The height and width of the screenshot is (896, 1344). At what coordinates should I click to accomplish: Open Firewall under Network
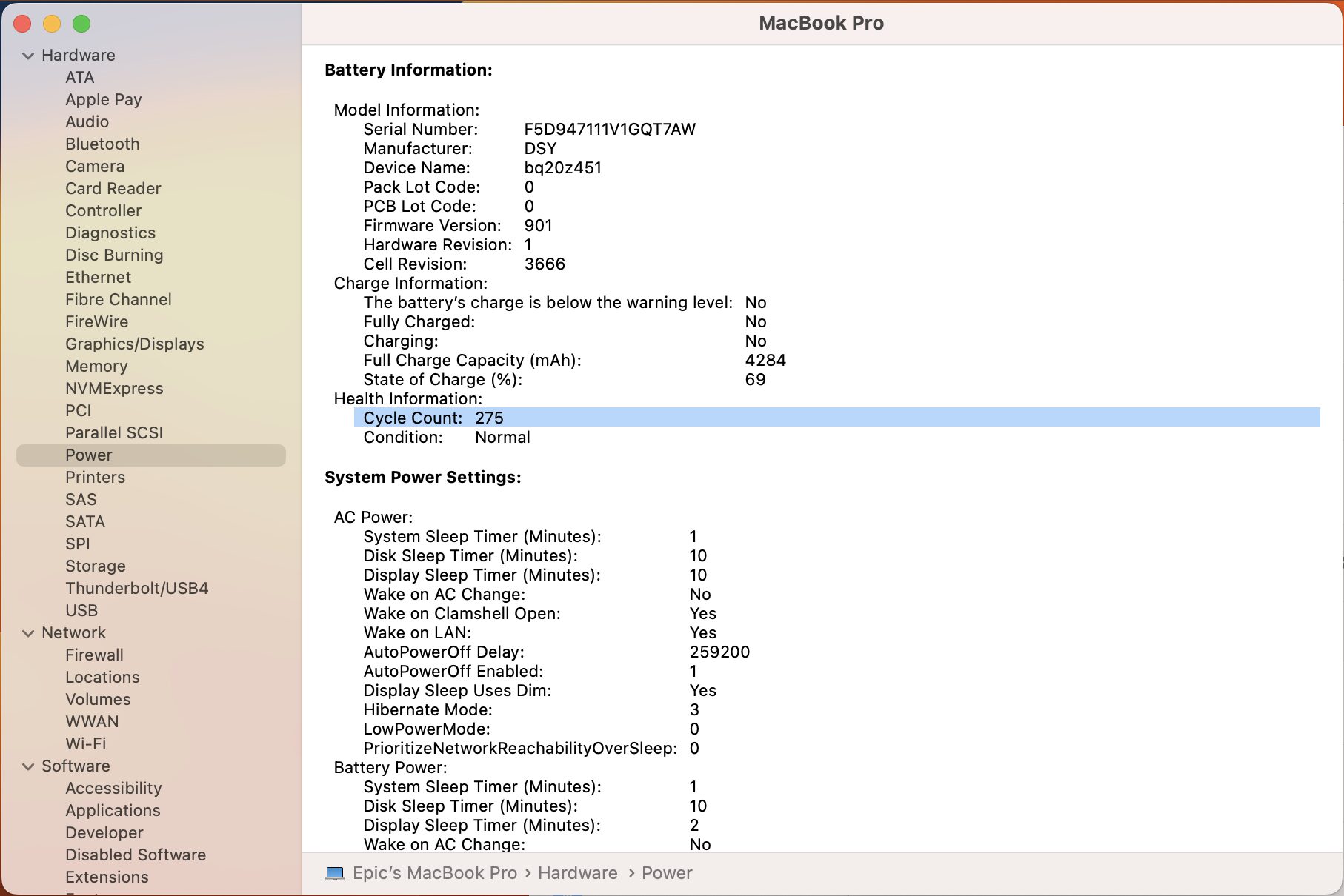[x=94, y=655]
